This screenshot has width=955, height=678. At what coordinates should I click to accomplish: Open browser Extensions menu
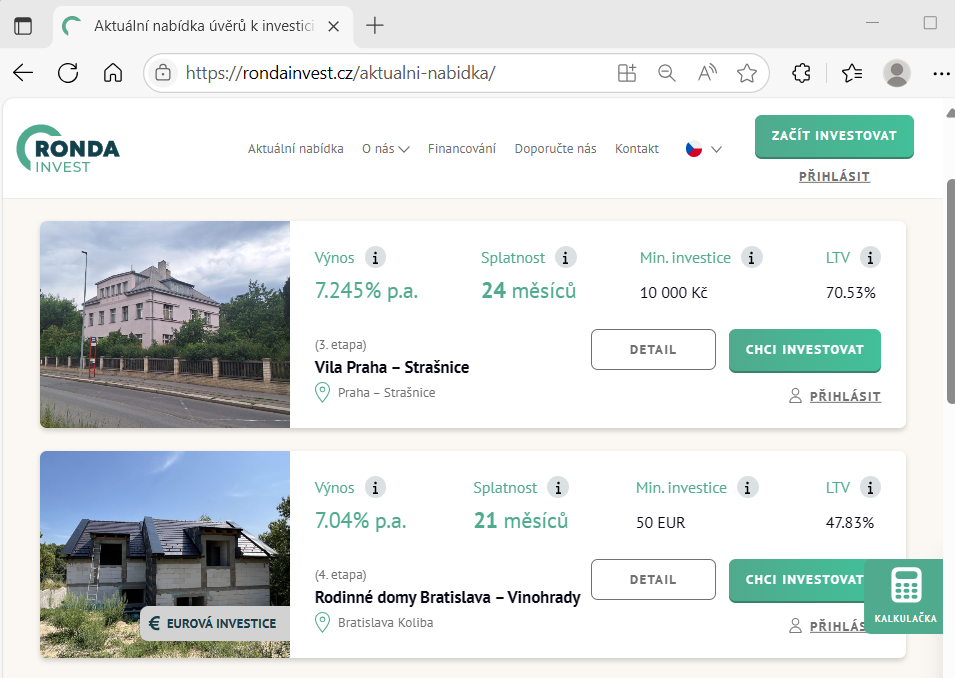coord(801,73)
